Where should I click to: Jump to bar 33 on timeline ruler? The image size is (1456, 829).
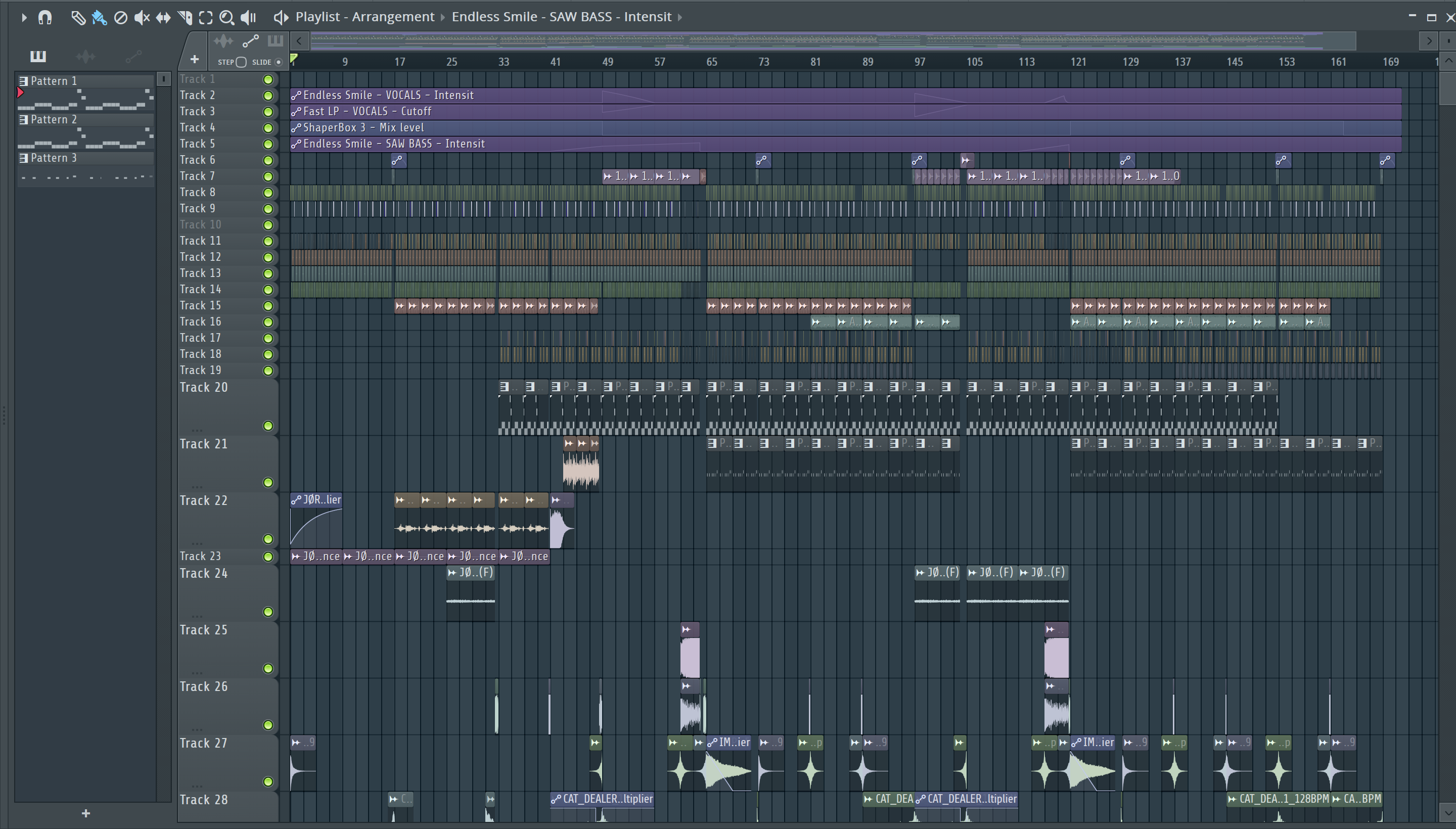[504, 62]
